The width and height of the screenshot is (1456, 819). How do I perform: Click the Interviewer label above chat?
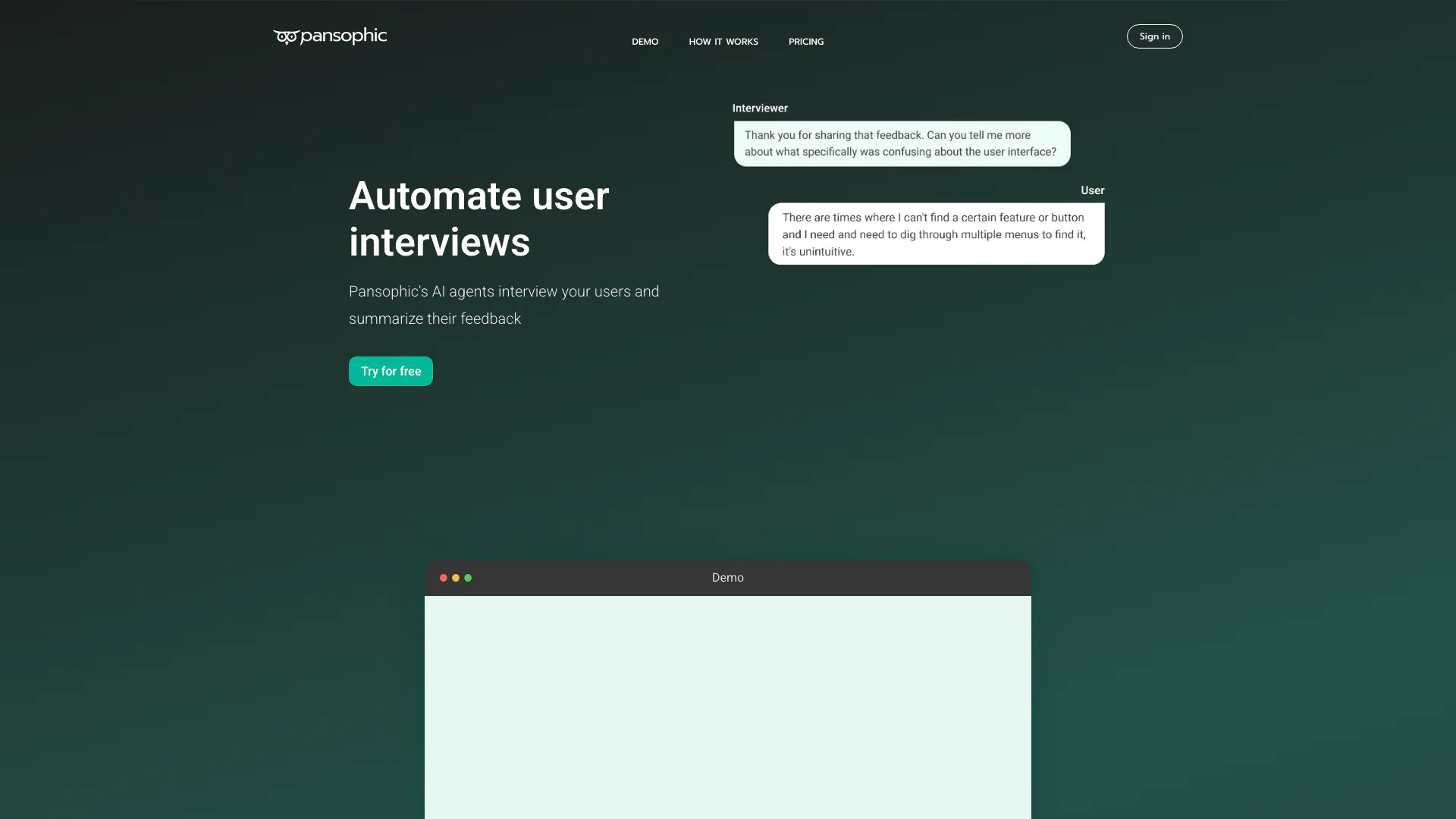click(x=760, y=108)
